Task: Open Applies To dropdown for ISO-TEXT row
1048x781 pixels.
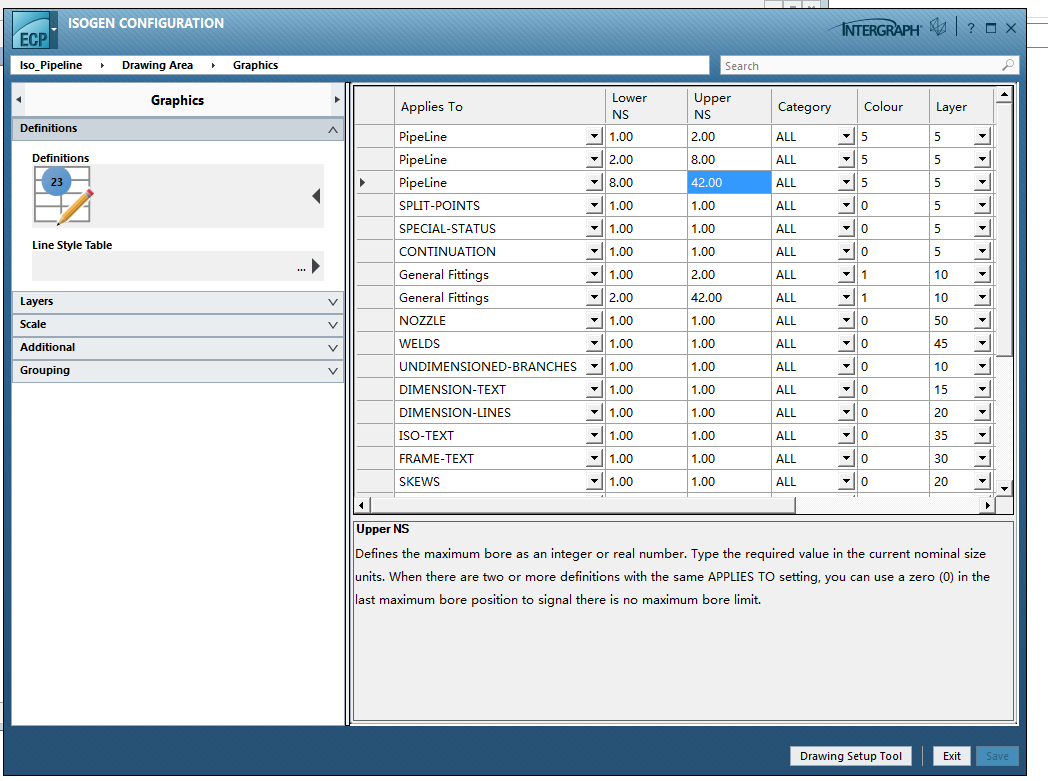Action: [x=594, y=436]
